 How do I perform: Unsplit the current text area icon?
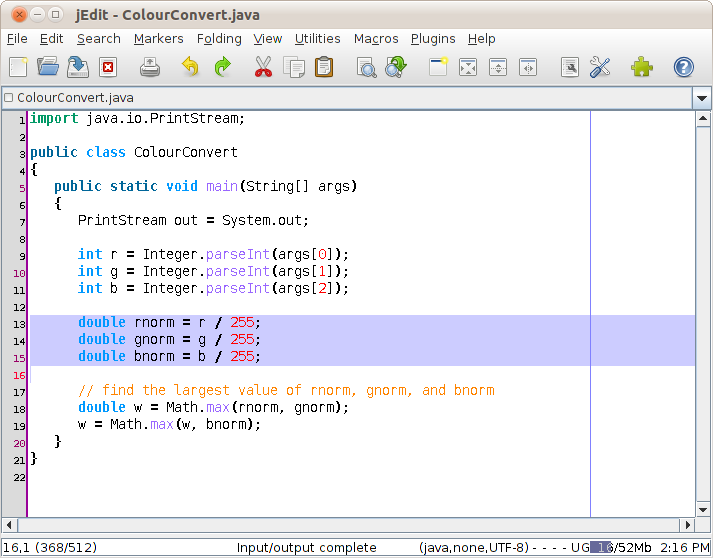pos(468,67)
